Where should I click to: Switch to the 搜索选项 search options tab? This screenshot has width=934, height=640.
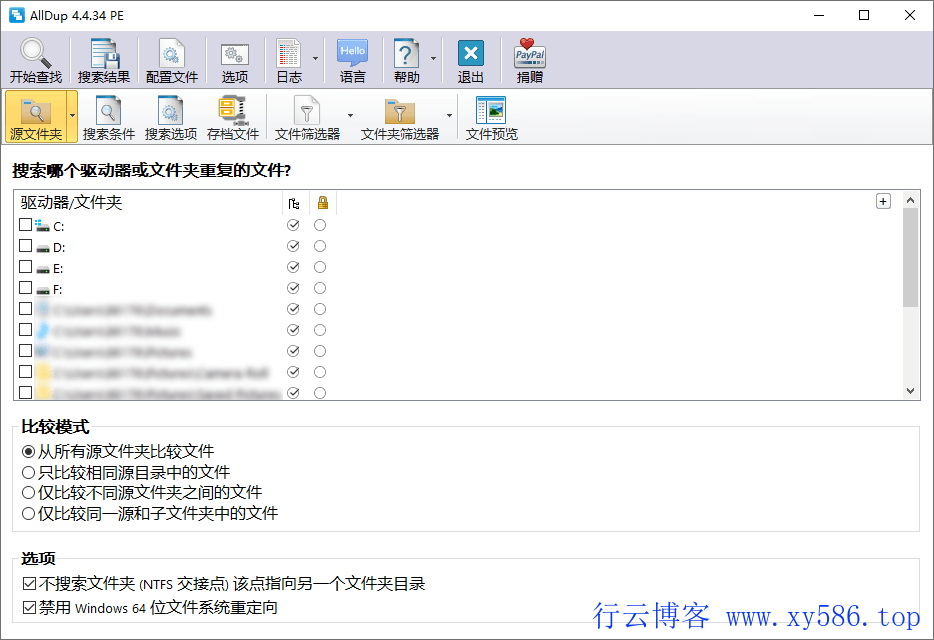point(170,117)
